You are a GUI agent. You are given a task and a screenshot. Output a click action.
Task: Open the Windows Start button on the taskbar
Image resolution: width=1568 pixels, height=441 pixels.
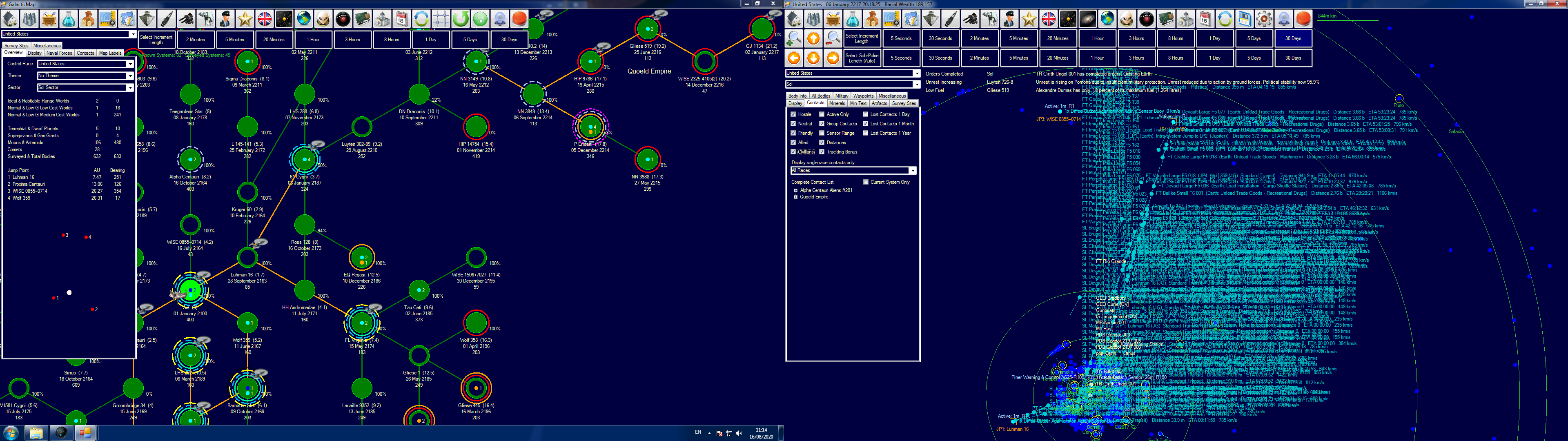click(11, 432)
